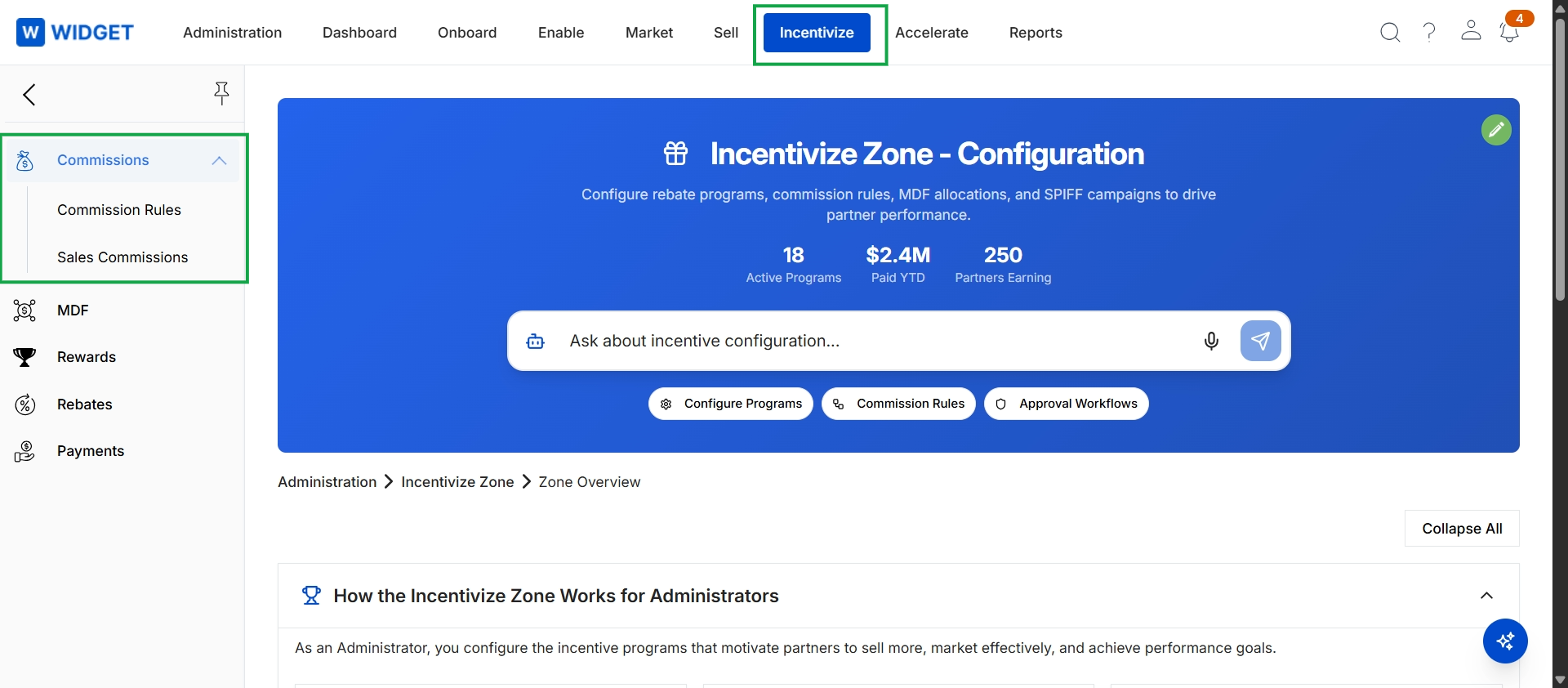Open Sales Commissions in sidebar
This screenshot has height=688, width=1568.
click(122, 257)
